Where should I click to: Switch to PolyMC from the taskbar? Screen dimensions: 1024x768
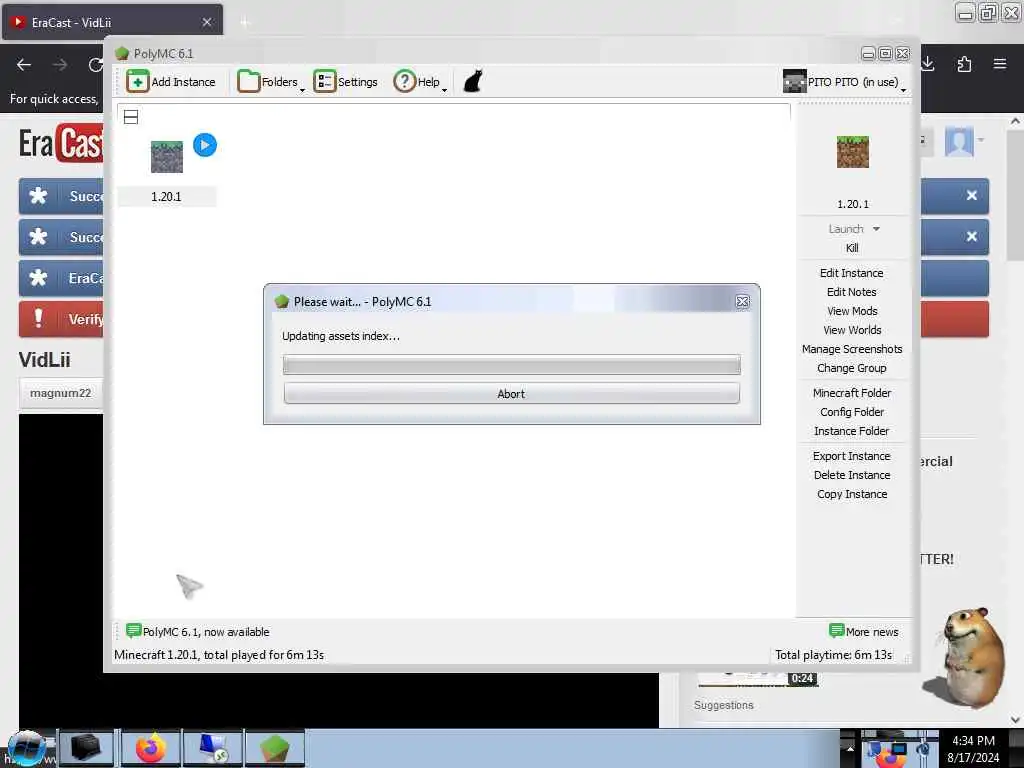[x=275, y=748]
